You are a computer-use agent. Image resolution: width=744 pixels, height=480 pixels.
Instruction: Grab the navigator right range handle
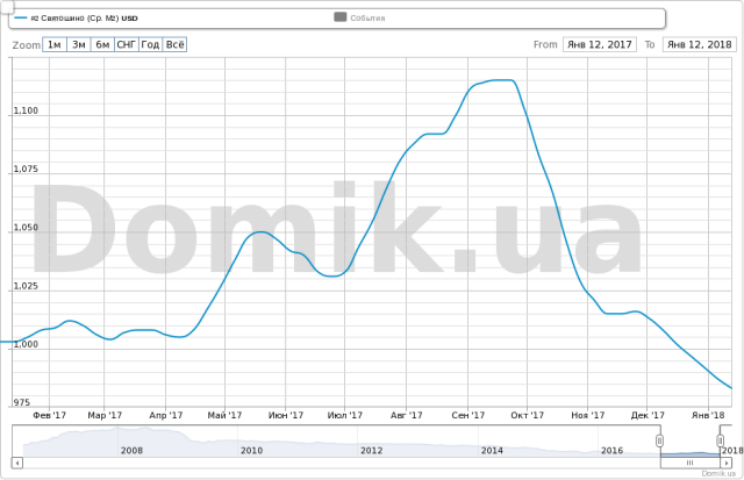coord(720,441)
